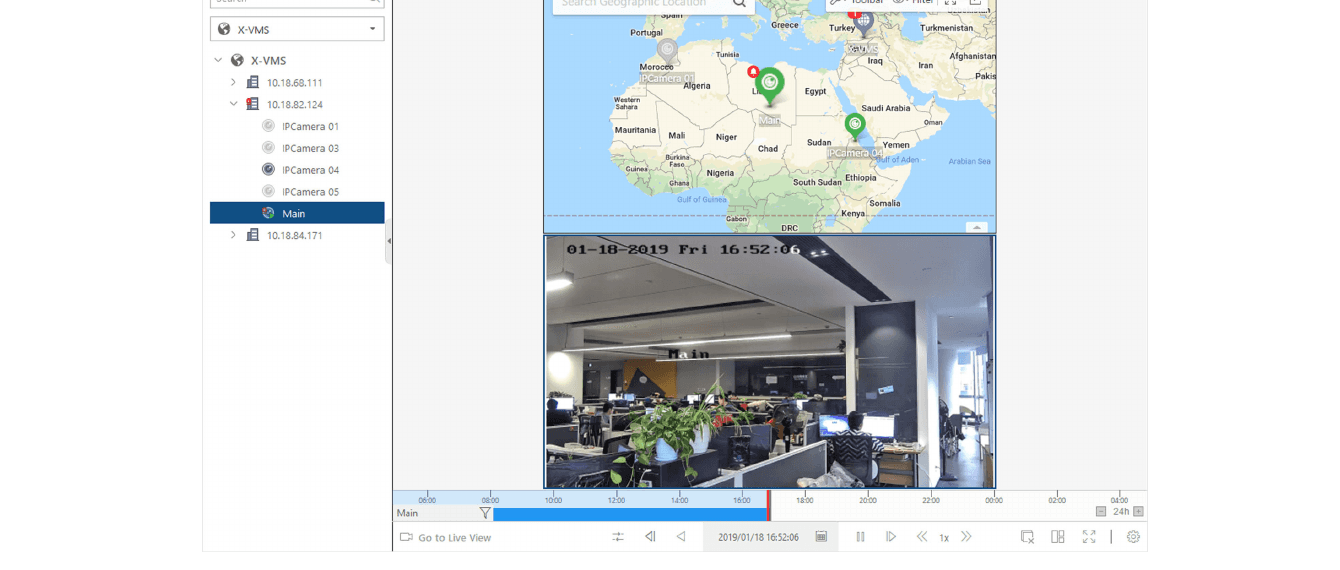Viewport: 1340px width, 570px height.
Task: Select the 10.18.68.111 device row
Action: [297, 82]
